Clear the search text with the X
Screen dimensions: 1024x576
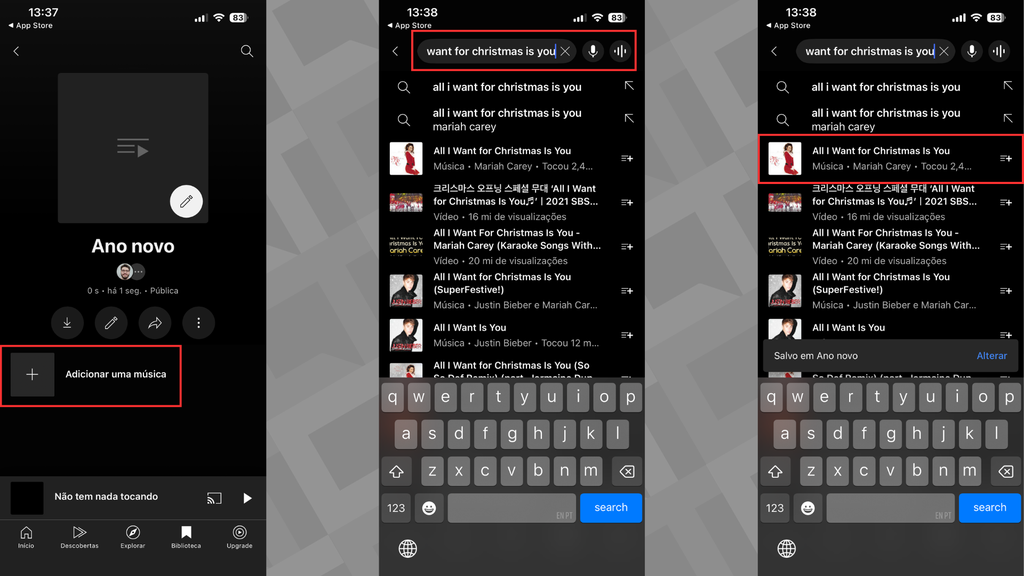tap(563, 51)
